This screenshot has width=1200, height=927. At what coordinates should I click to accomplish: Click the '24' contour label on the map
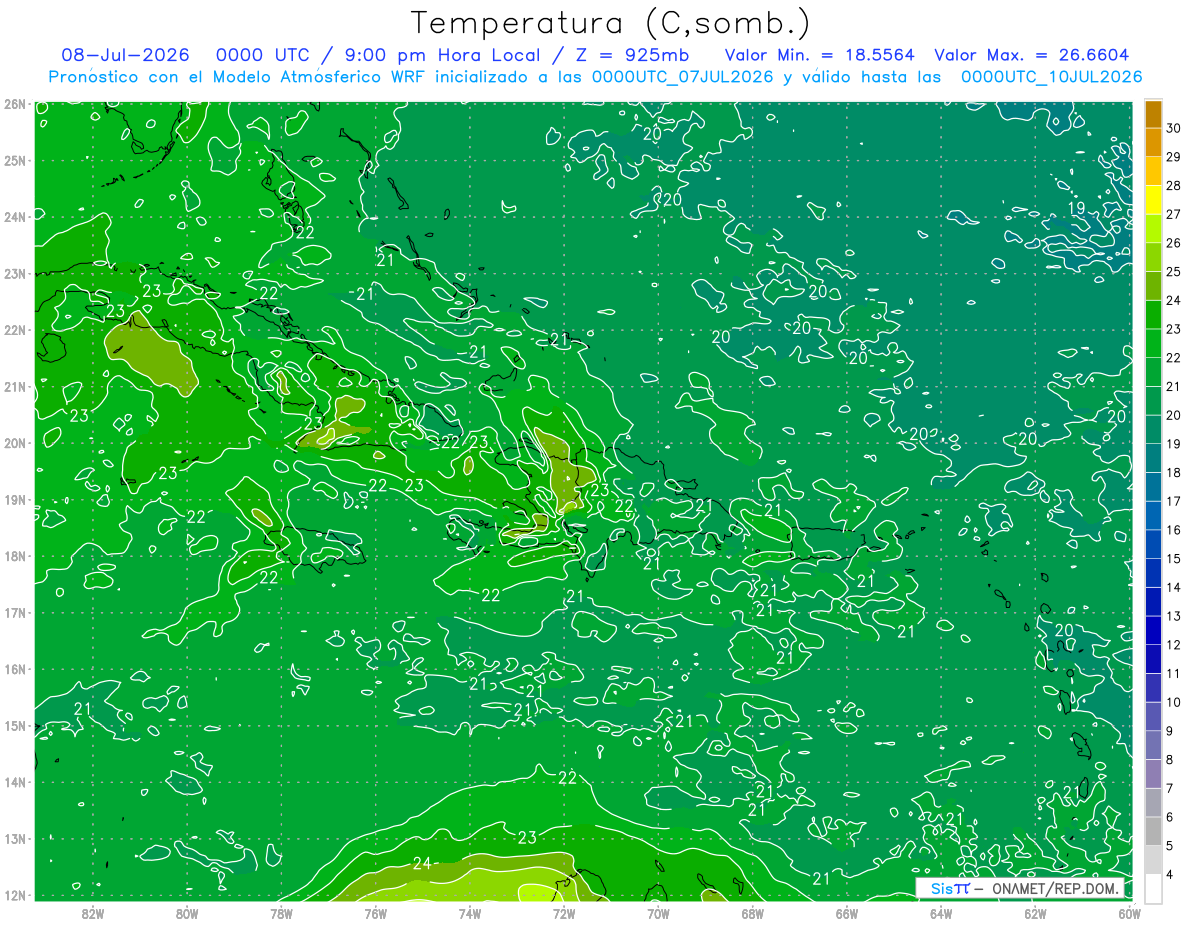coord(422,863)
